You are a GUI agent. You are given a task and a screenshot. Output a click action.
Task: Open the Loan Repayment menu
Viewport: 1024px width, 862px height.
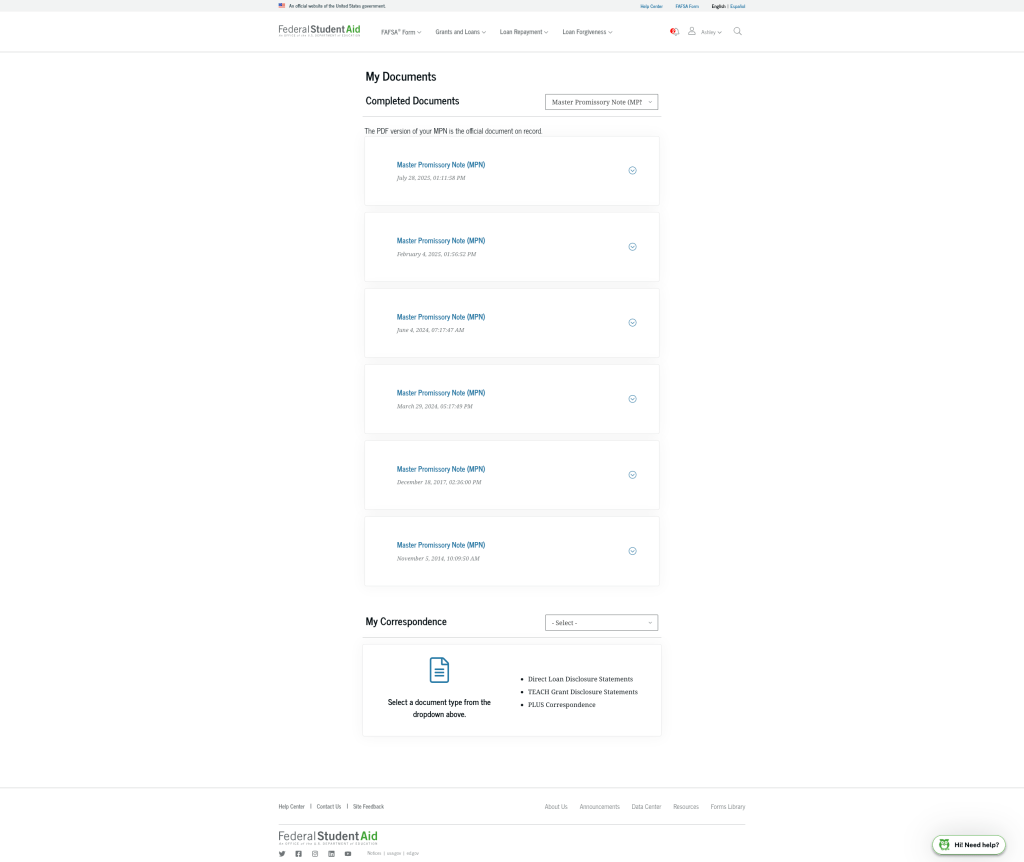[x=523, y=32]
